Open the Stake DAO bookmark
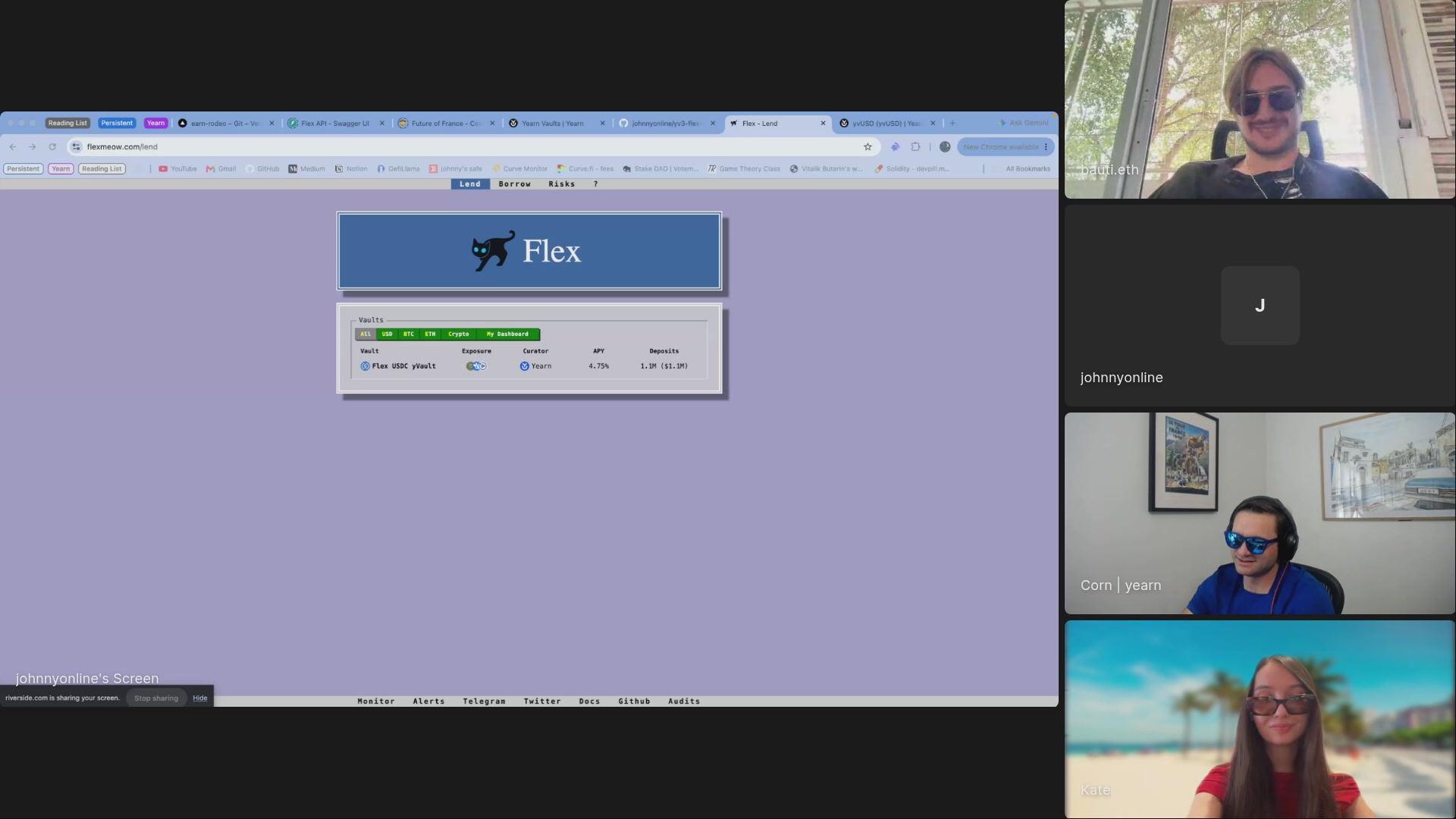 click(x=660, y=169)
